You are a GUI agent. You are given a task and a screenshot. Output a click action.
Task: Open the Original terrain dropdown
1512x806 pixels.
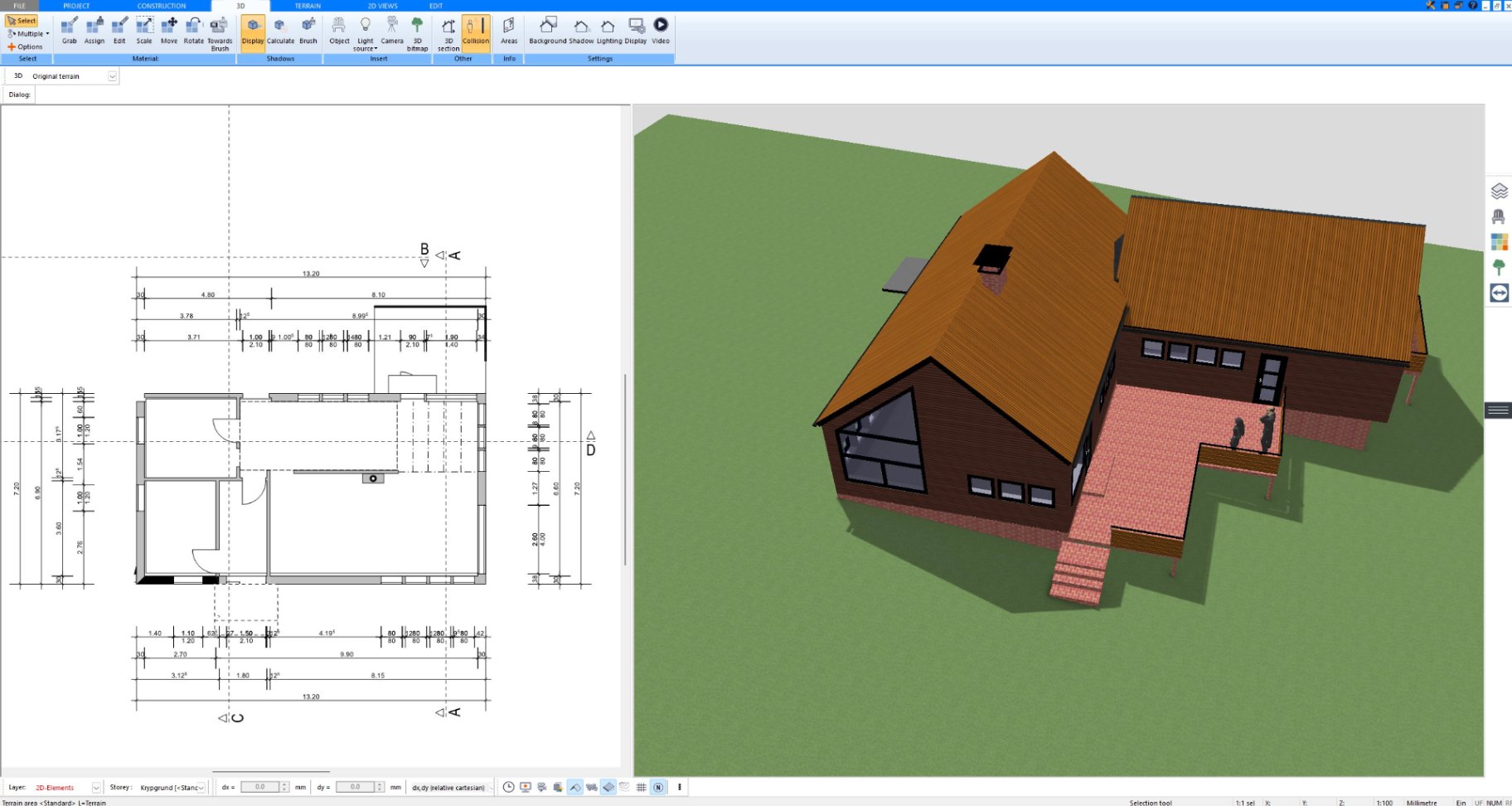[113, 76]
